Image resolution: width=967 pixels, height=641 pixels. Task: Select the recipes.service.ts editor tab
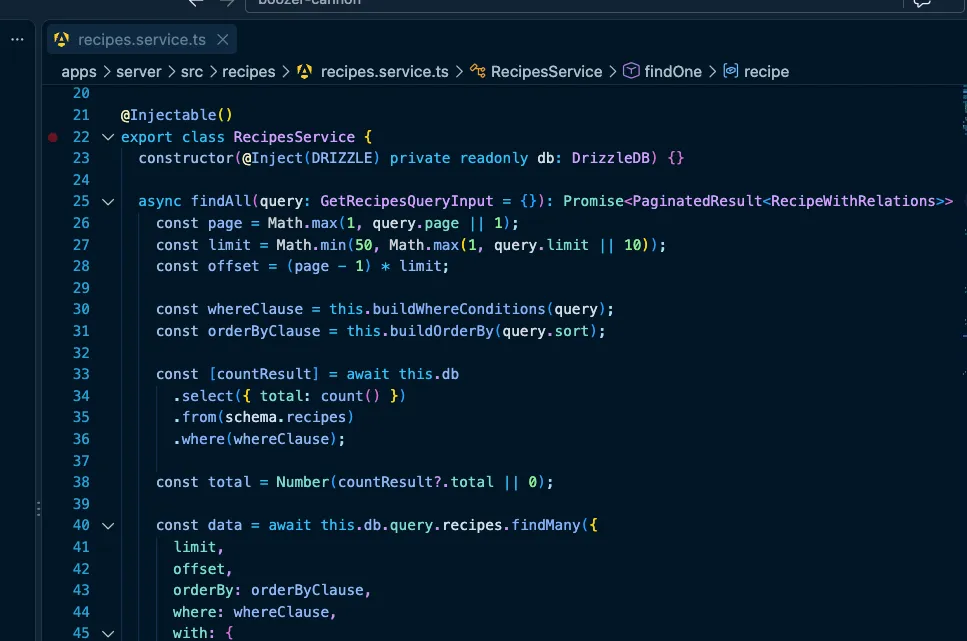142,39
